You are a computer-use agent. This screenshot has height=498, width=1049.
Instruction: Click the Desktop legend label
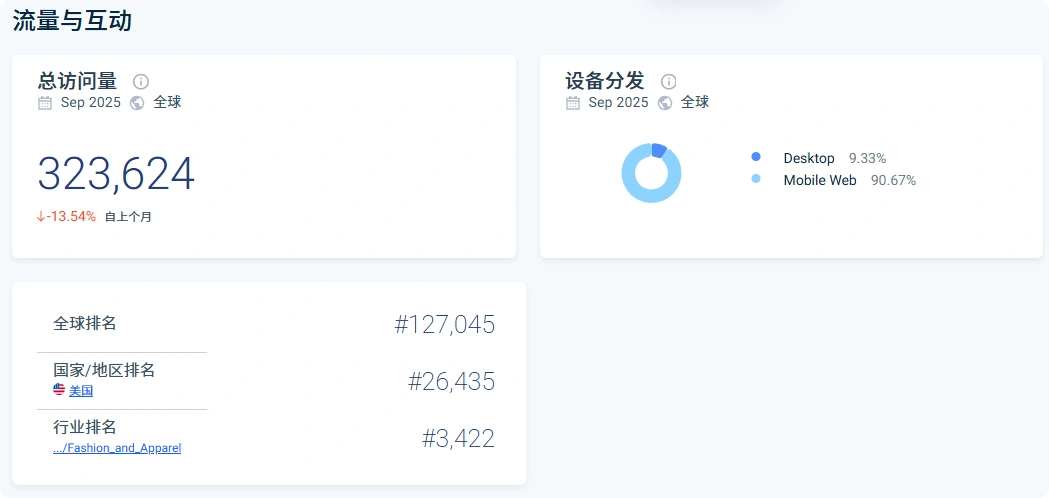tap(808, 158)
